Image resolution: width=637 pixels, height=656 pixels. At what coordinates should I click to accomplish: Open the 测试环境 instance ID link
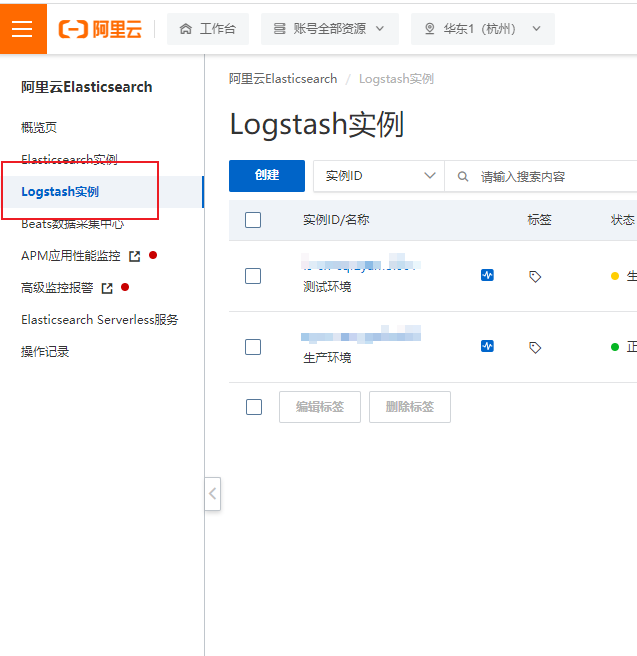point(361,261)
